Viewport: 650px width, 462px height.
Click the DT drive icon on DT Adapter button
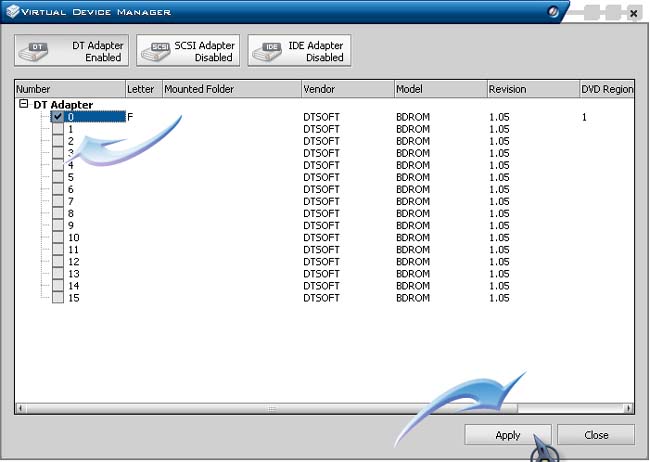pos(33,51)
